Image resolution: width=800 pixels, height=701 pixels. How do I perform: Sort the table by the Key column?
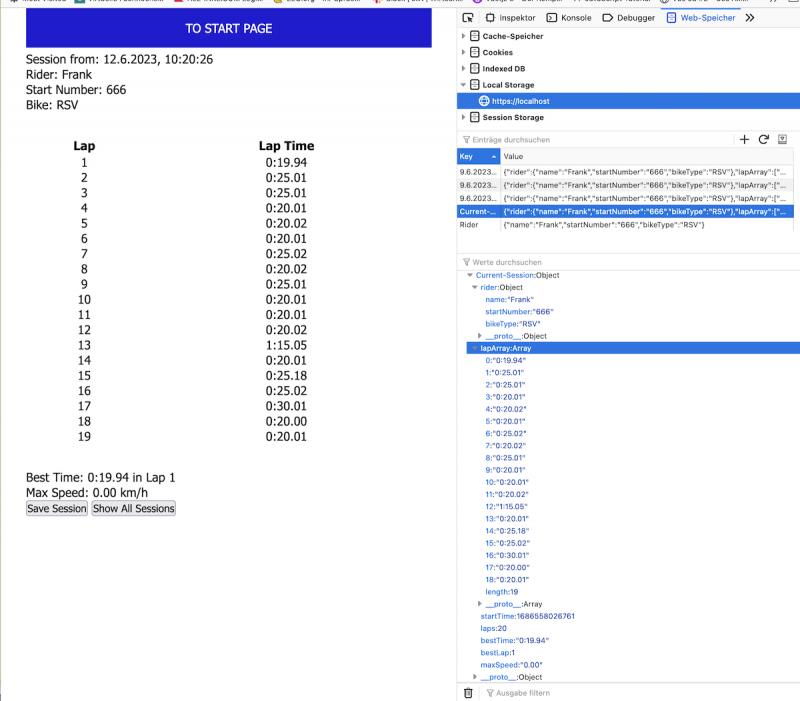[x=478, y=157]
